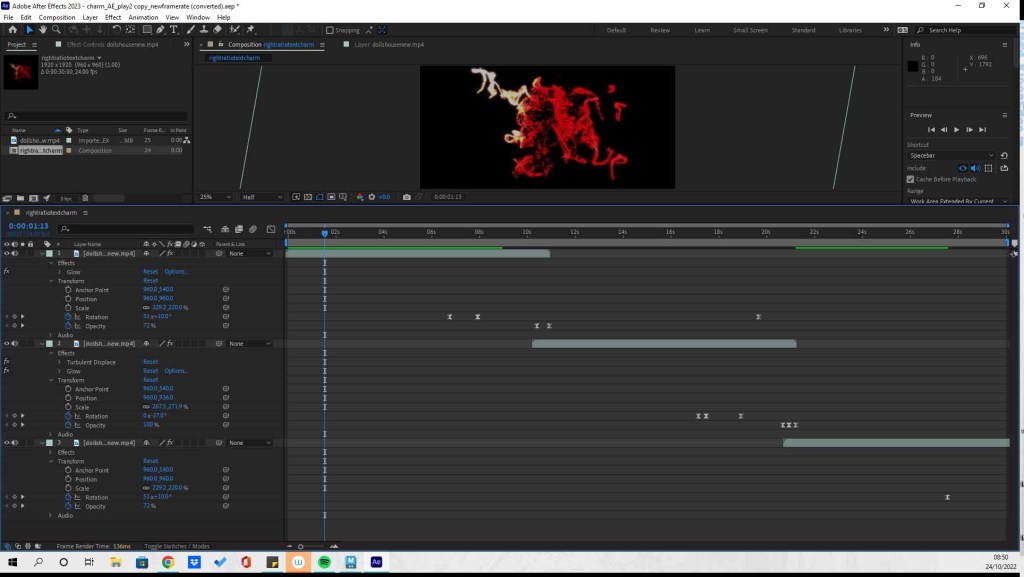Pick the Pen tool
1024x577 pixels.
[160, 30]
